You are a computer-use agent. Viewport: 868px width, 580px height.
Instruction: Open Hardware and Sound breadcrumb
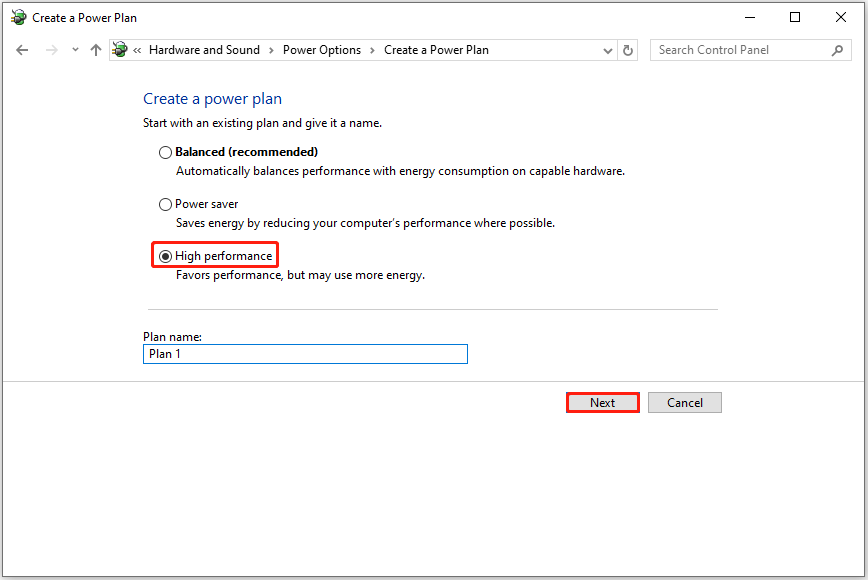(x=204, y=50)
